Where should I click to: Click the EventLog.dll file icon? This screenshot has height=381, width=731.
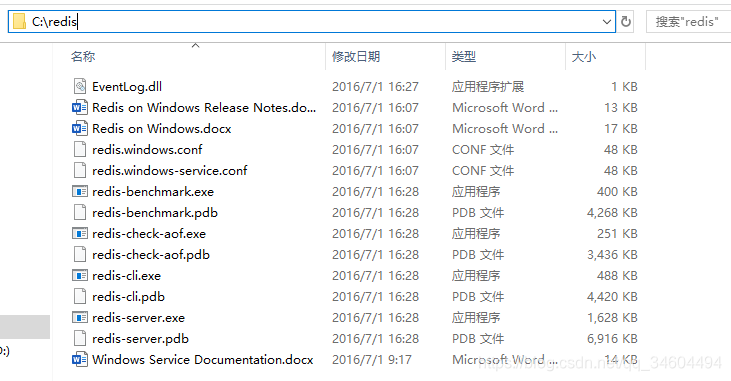80,86
